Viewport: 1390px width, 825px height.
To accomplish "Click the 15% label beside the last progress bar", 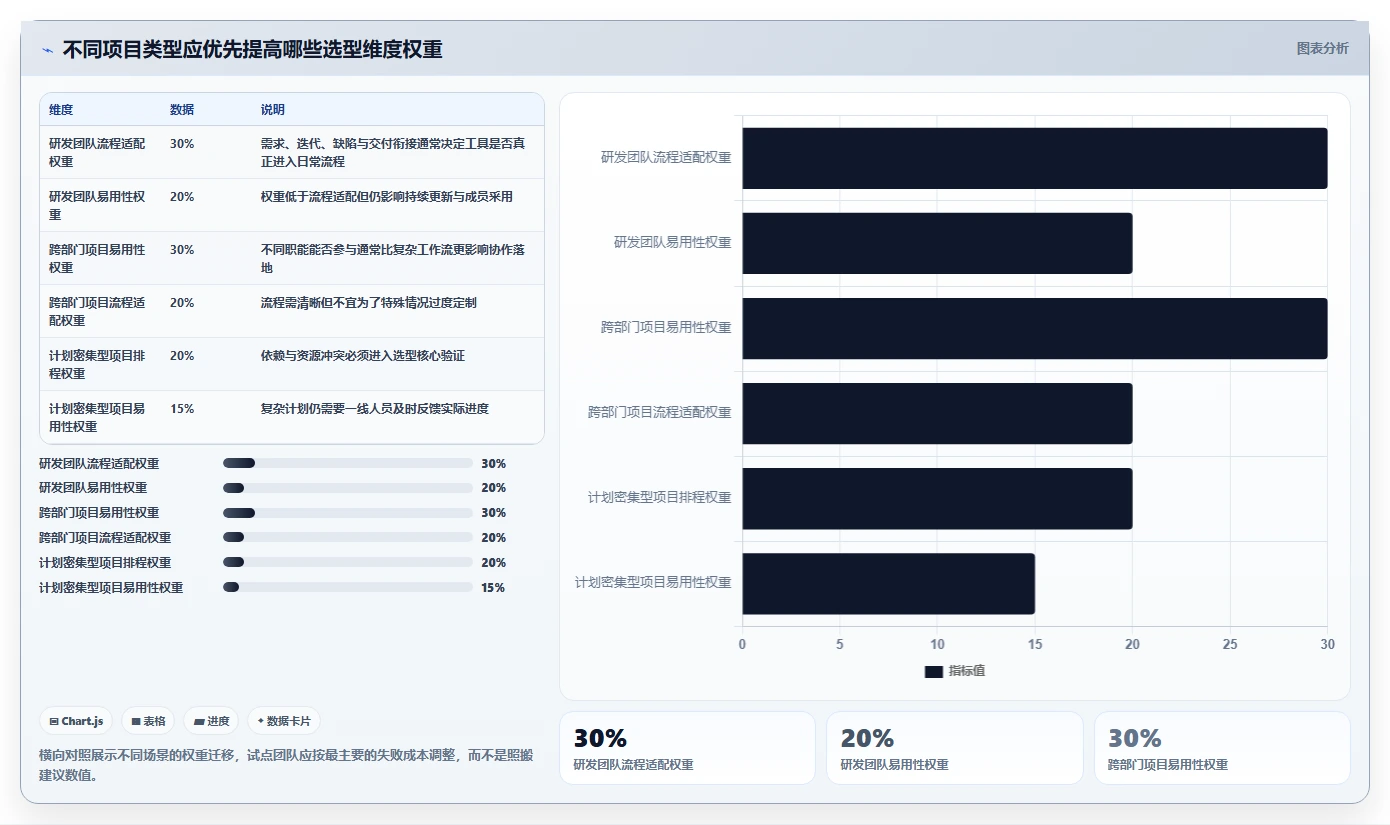I will coord(493,588).
